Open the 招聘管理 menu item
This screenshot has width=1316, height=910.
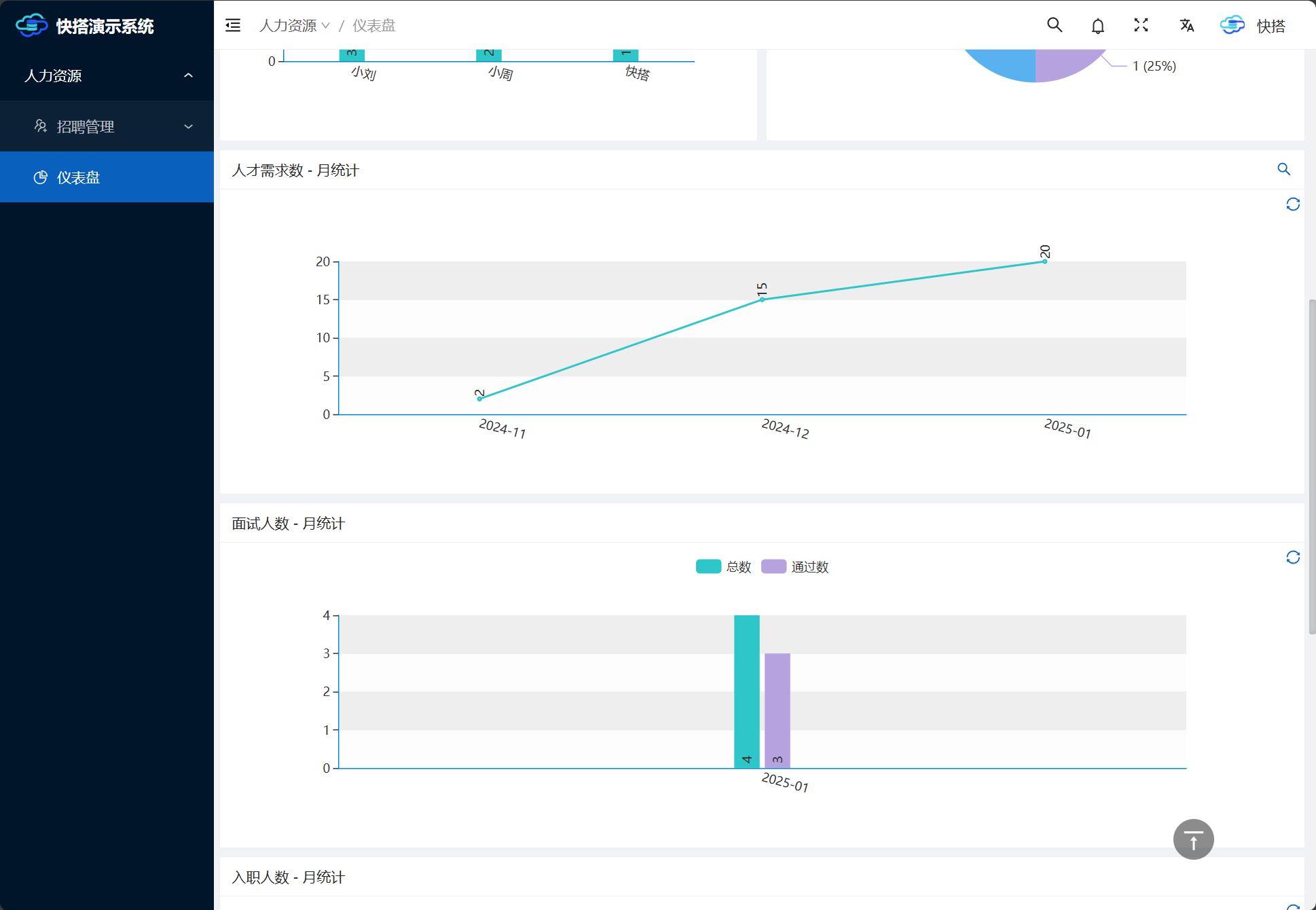pos(107,126)
